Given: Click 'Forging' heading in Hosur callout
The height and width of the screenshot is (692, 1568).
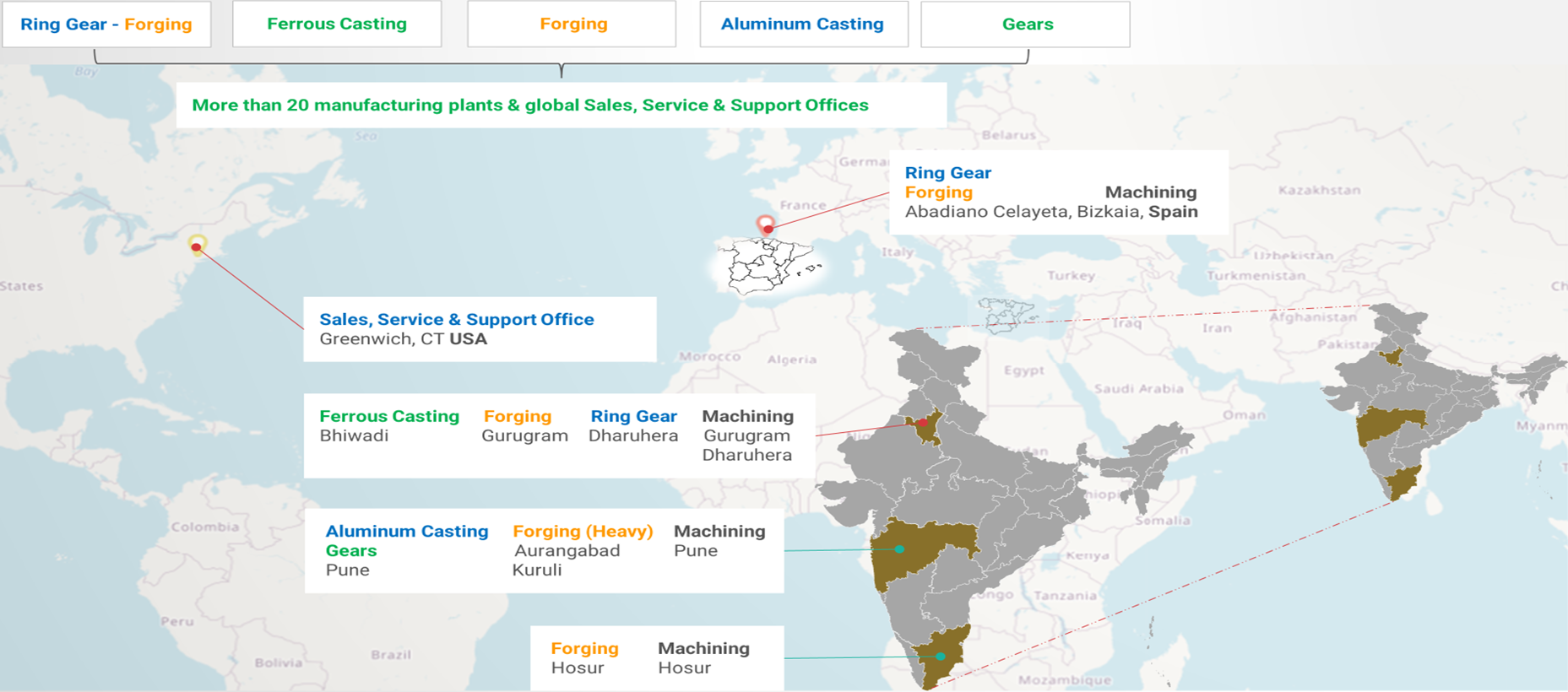Looking at the screenshot, I should tap(584, 648).
